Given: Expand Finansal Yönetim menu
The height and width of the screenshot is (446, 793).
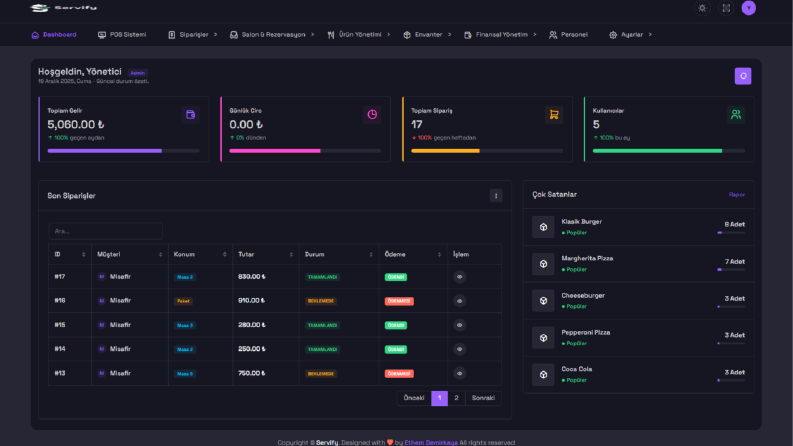Looking at the screenshot, I should (x=500, y=35).
